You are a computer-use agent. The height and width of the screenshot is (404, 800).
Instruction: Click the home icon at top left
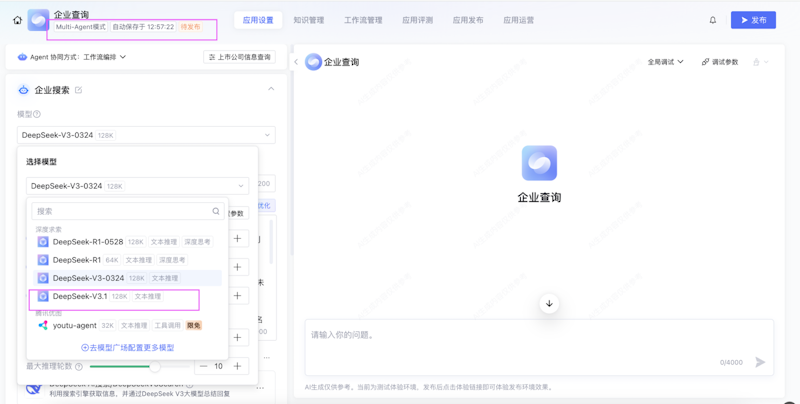tap(17, 20)
